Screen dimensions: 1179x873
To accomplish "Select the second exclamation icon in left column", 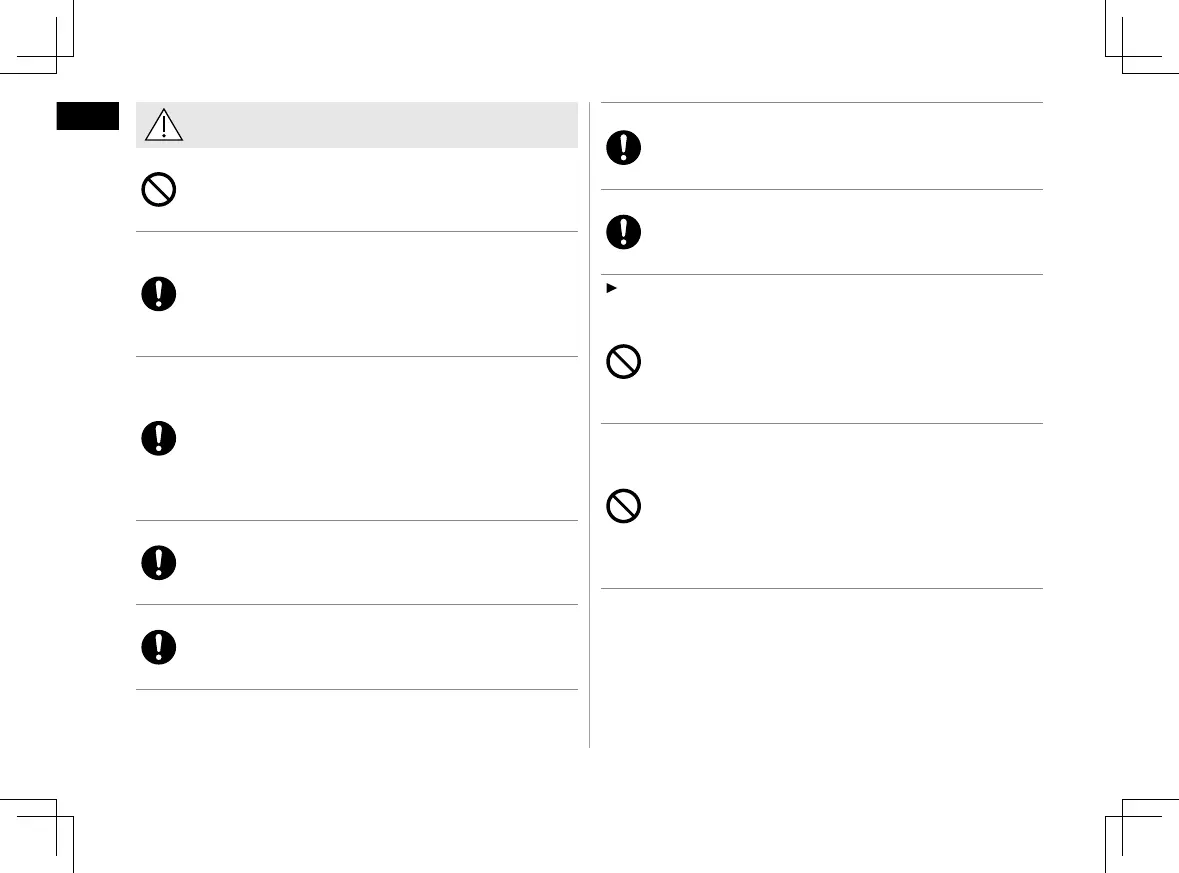I will tap(159, 439).
